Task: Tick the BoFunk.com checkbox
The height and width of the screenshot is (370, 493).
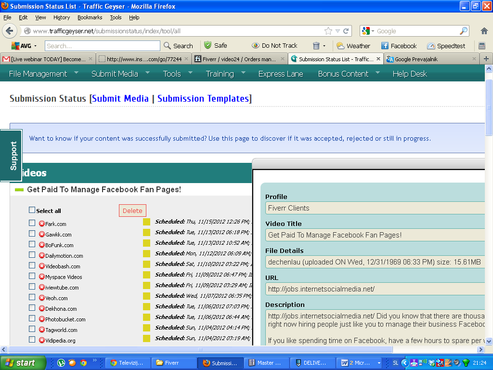Action: [x=32, y=244]
